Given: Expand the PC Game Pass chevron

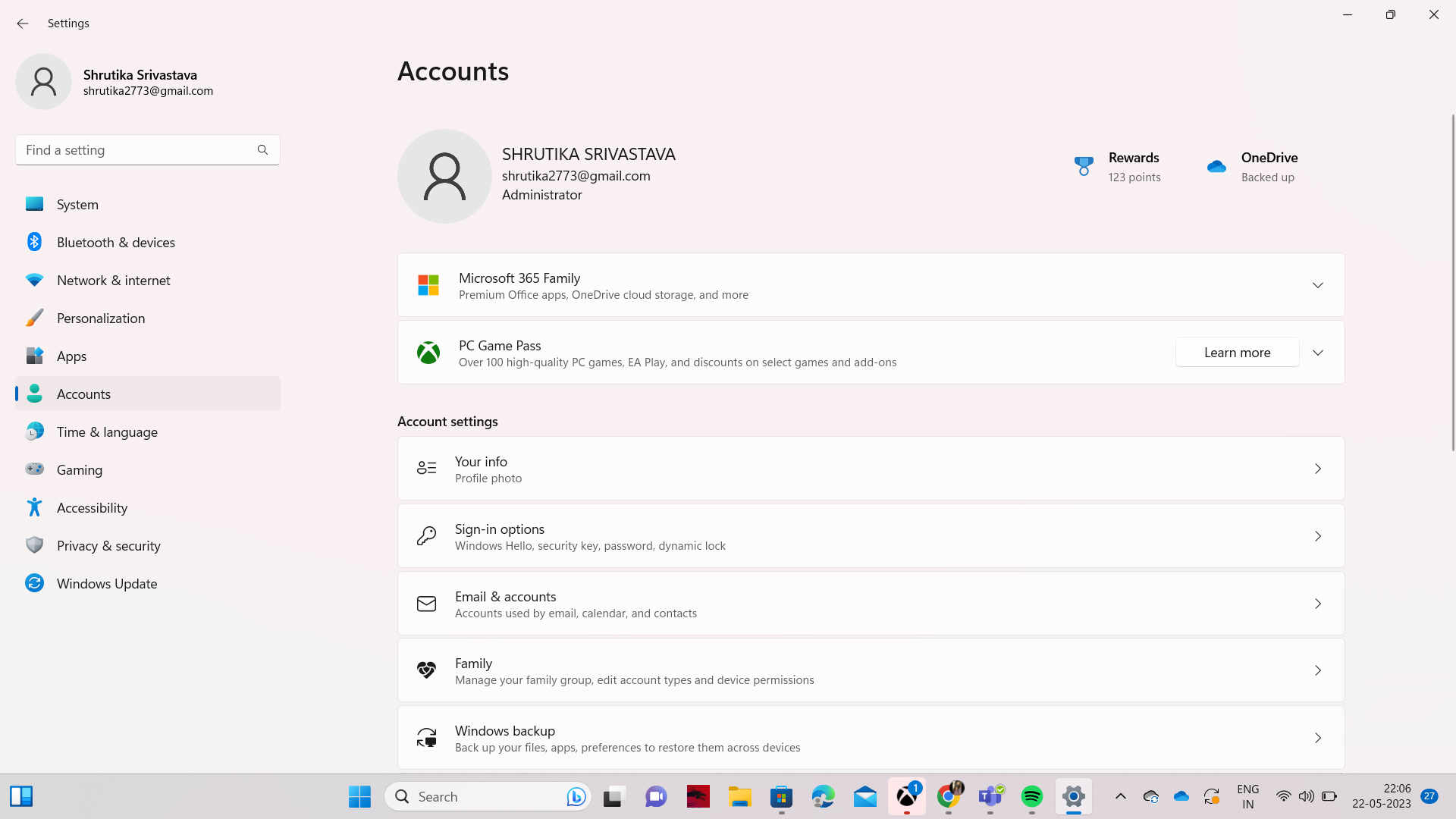Looking at the screenshot, I should point(1317,353).
